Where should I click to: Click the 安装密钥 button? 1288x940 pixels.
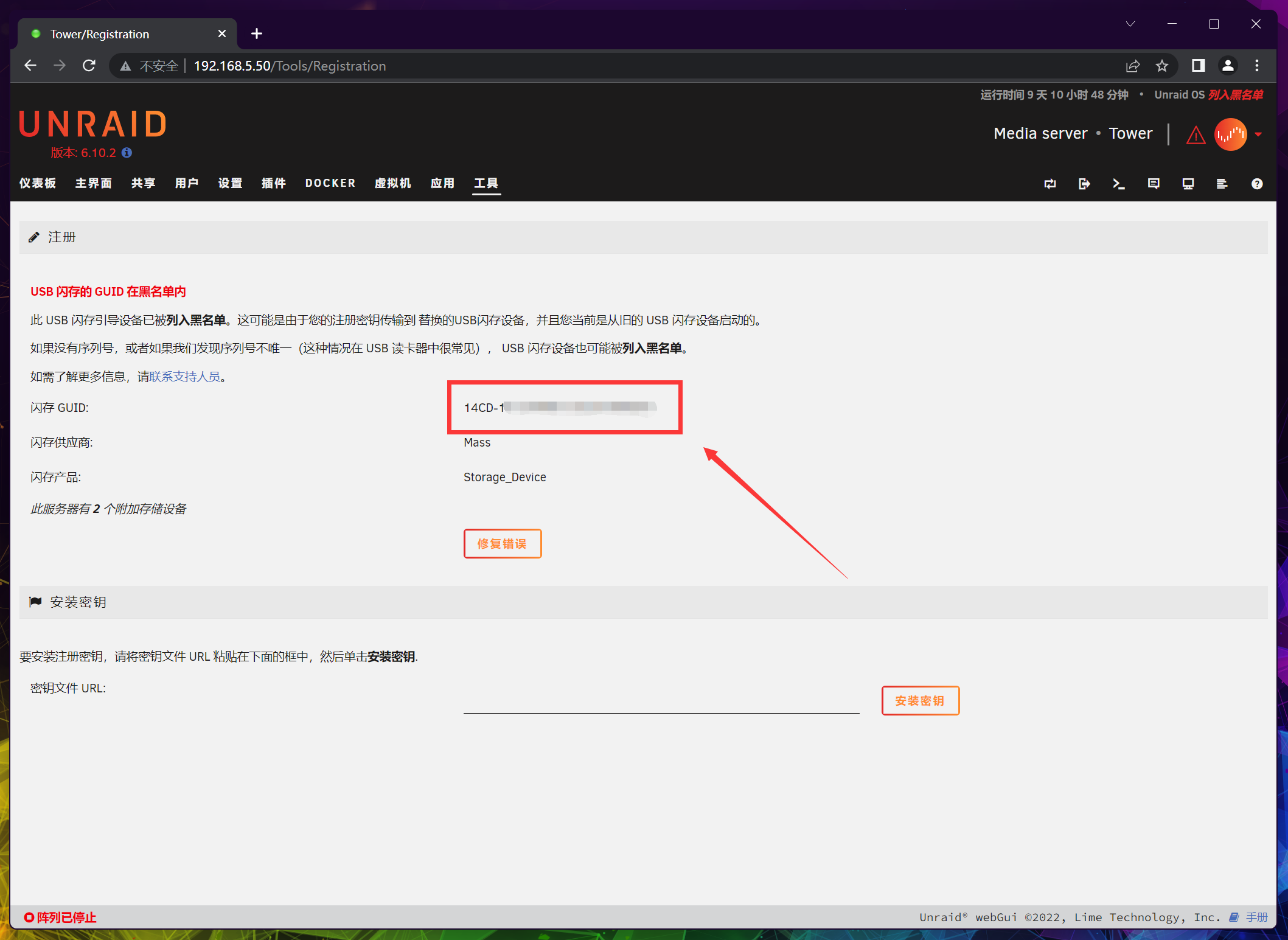920,700
